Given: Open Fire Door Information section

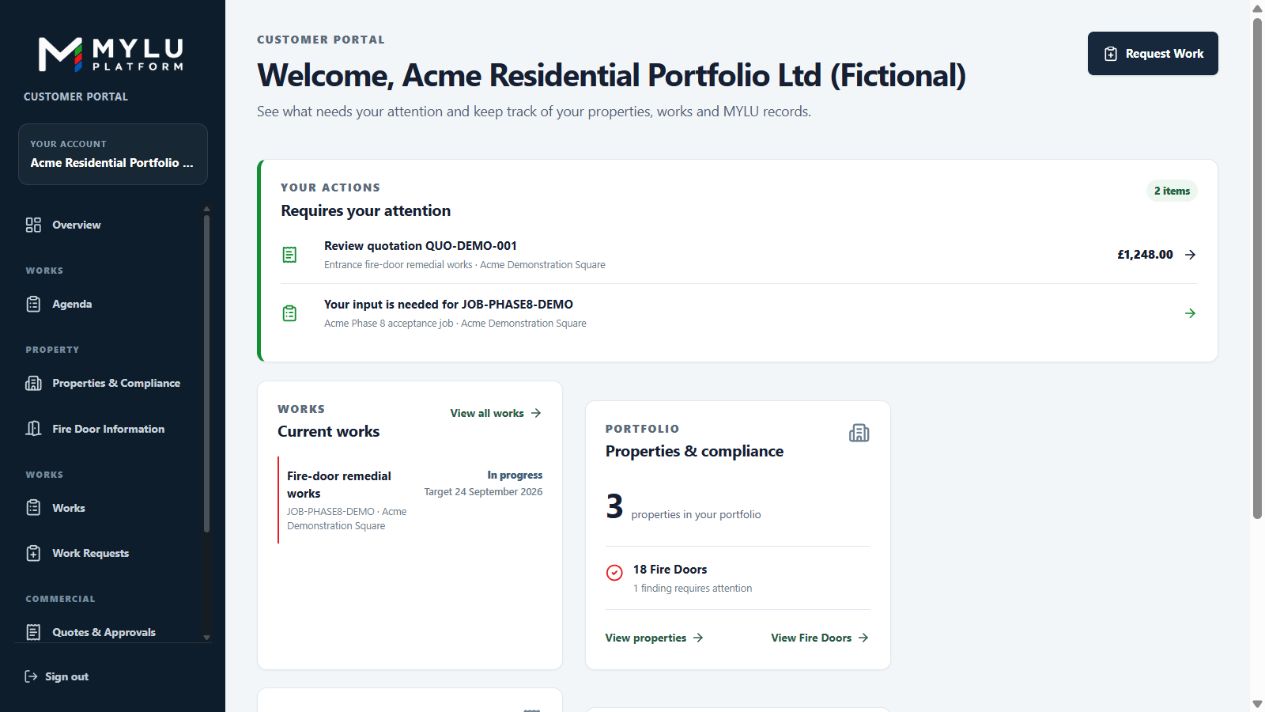Looking at the screenshot, I should click(x=113, y=429).
